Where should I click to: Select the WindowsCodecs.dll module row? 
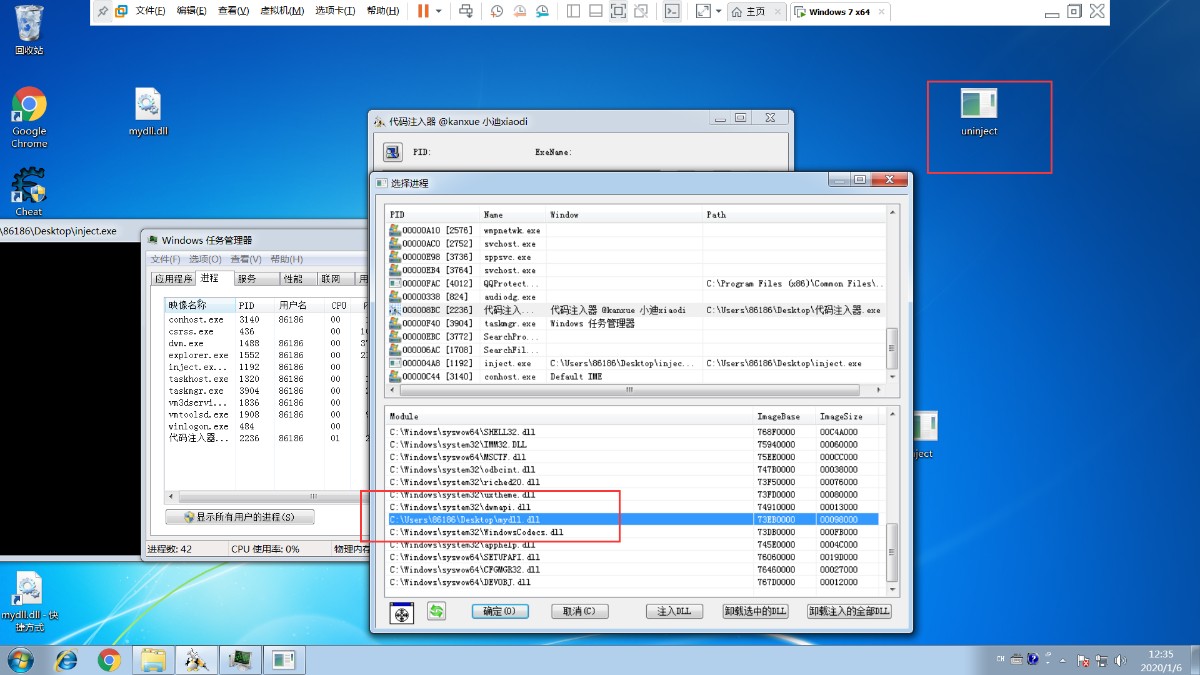(633, 533)
